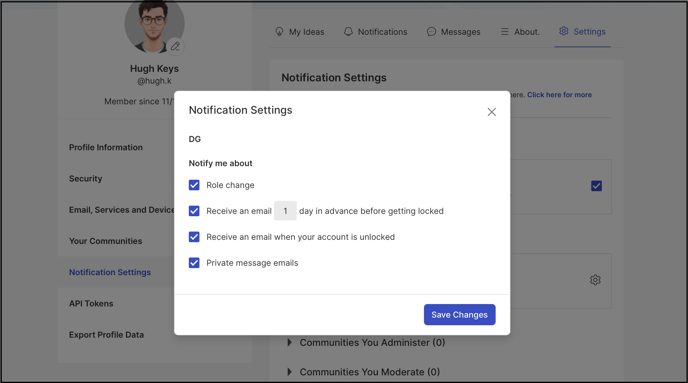Click the Hugh Keys name text
The width and height of the screenshot is (688, 383).
pos(154,68)
